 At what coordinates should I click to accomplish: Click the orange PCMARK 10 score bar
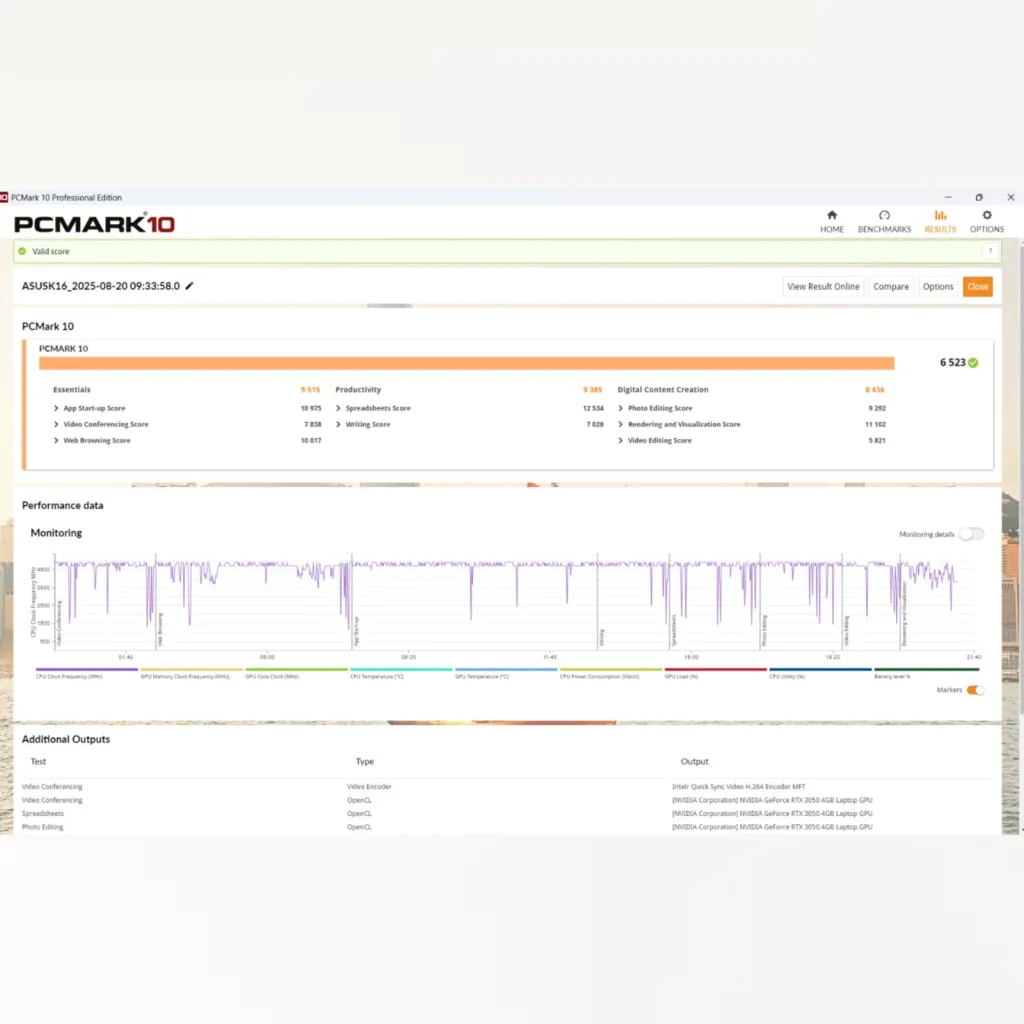466,364
